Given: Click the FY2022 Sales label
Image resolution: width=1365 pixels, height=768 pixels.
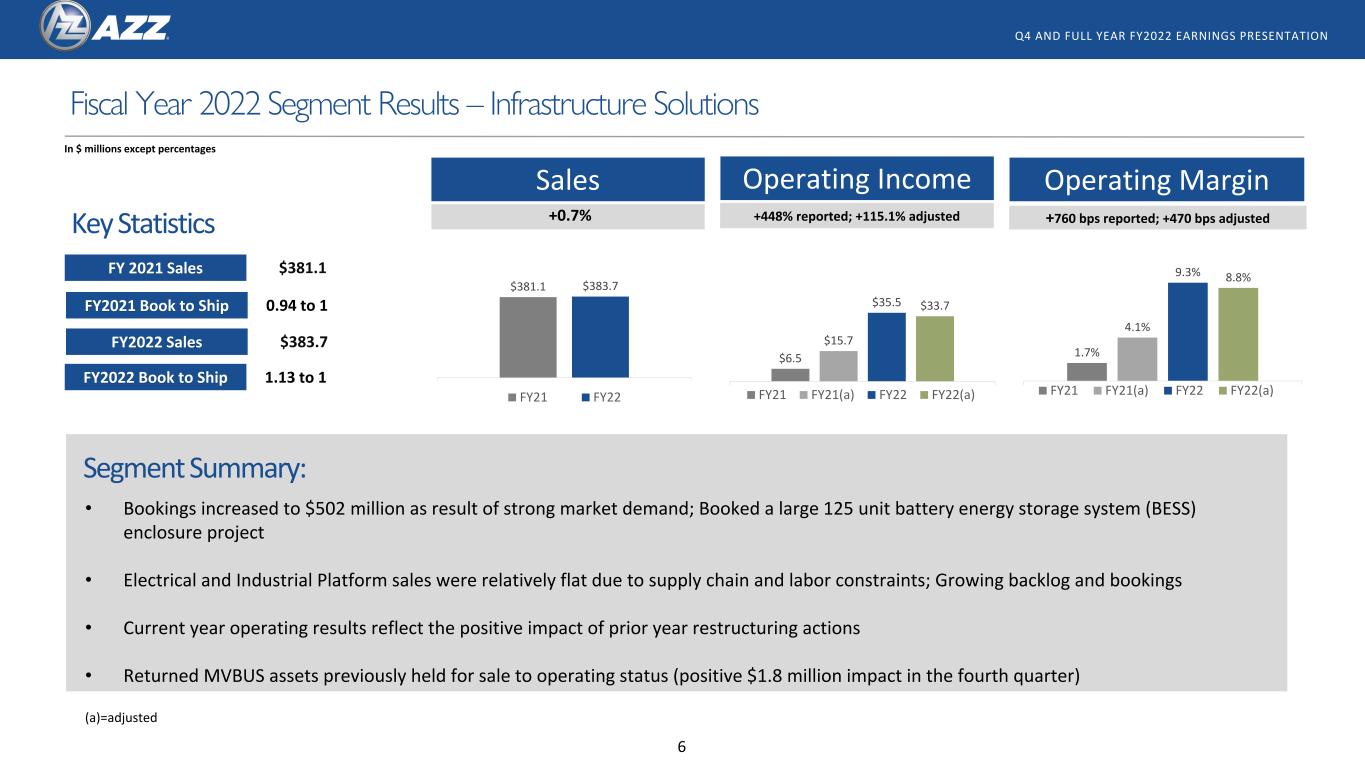Looking at the screenshot, I should point(155,342).
